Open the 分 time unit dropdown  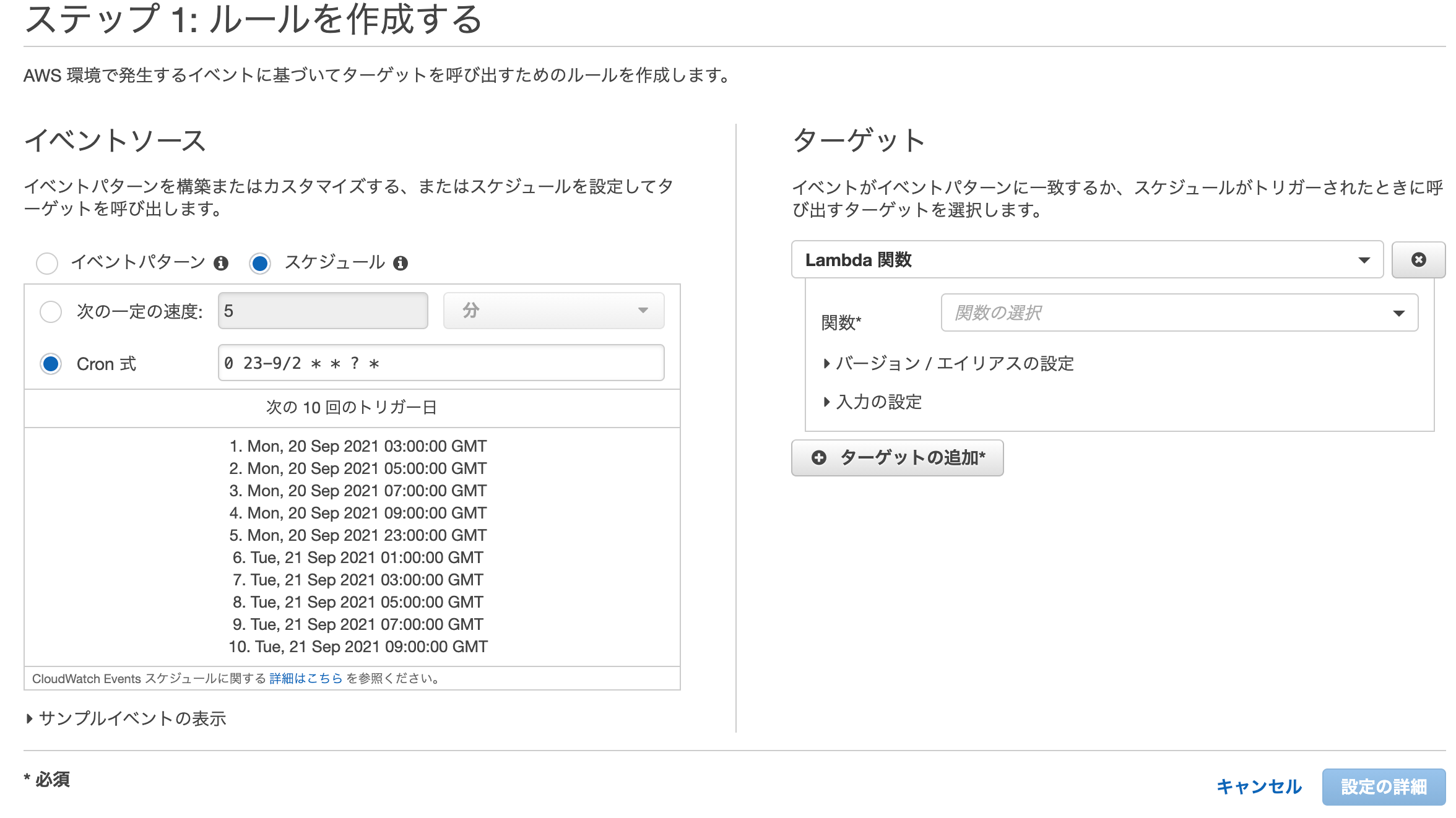point(553,311)
